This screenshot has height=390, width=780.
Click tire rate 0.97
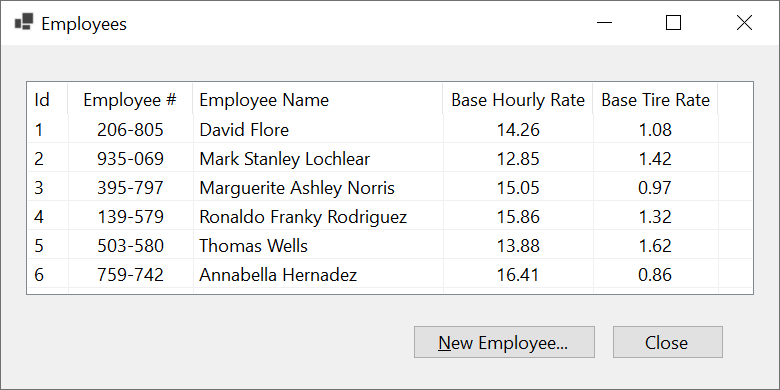pyautogui.click(x=655, y=188)
